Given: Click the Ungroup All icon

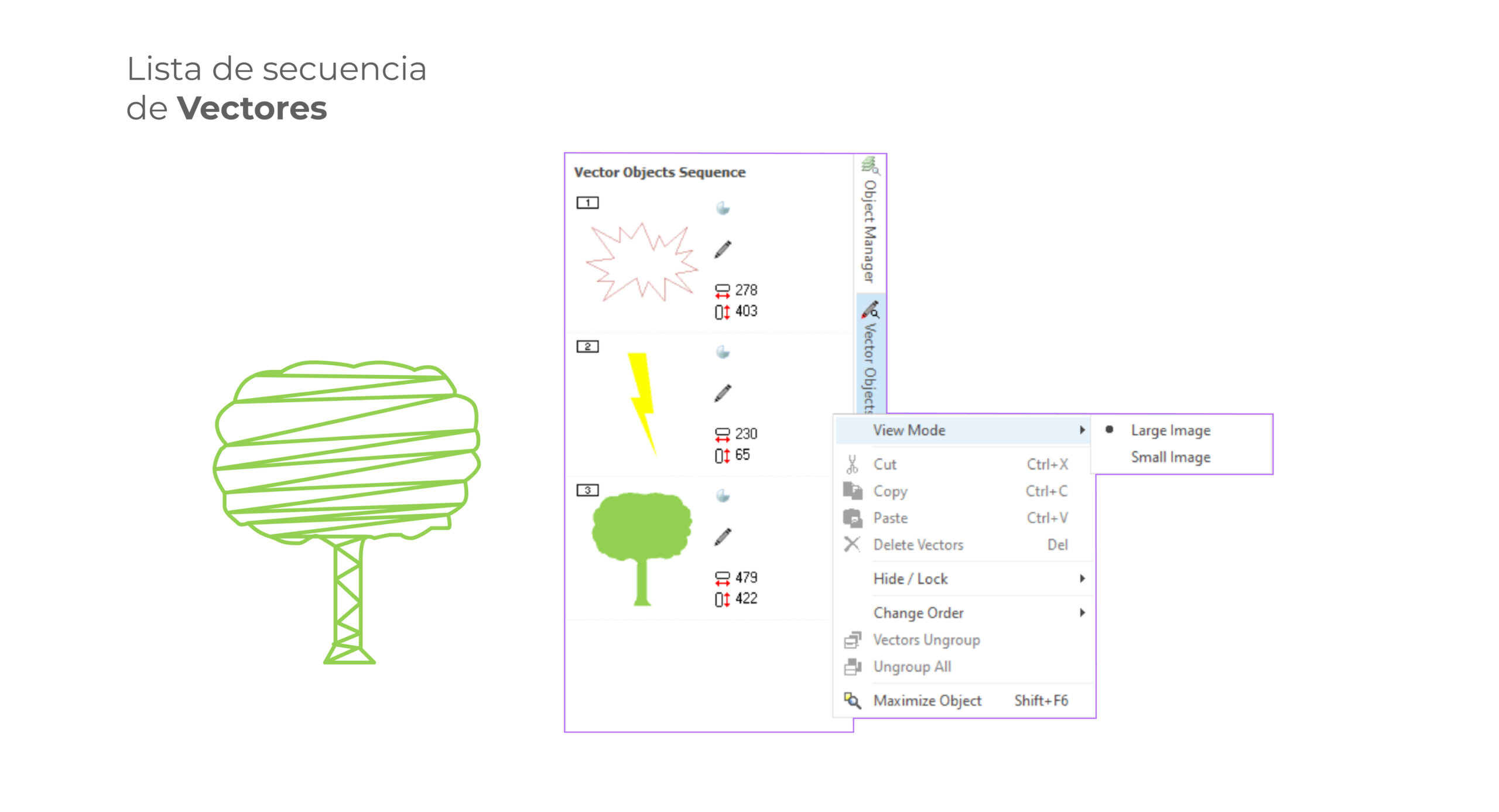Looking at the screenshot, I should pos(852,666).
